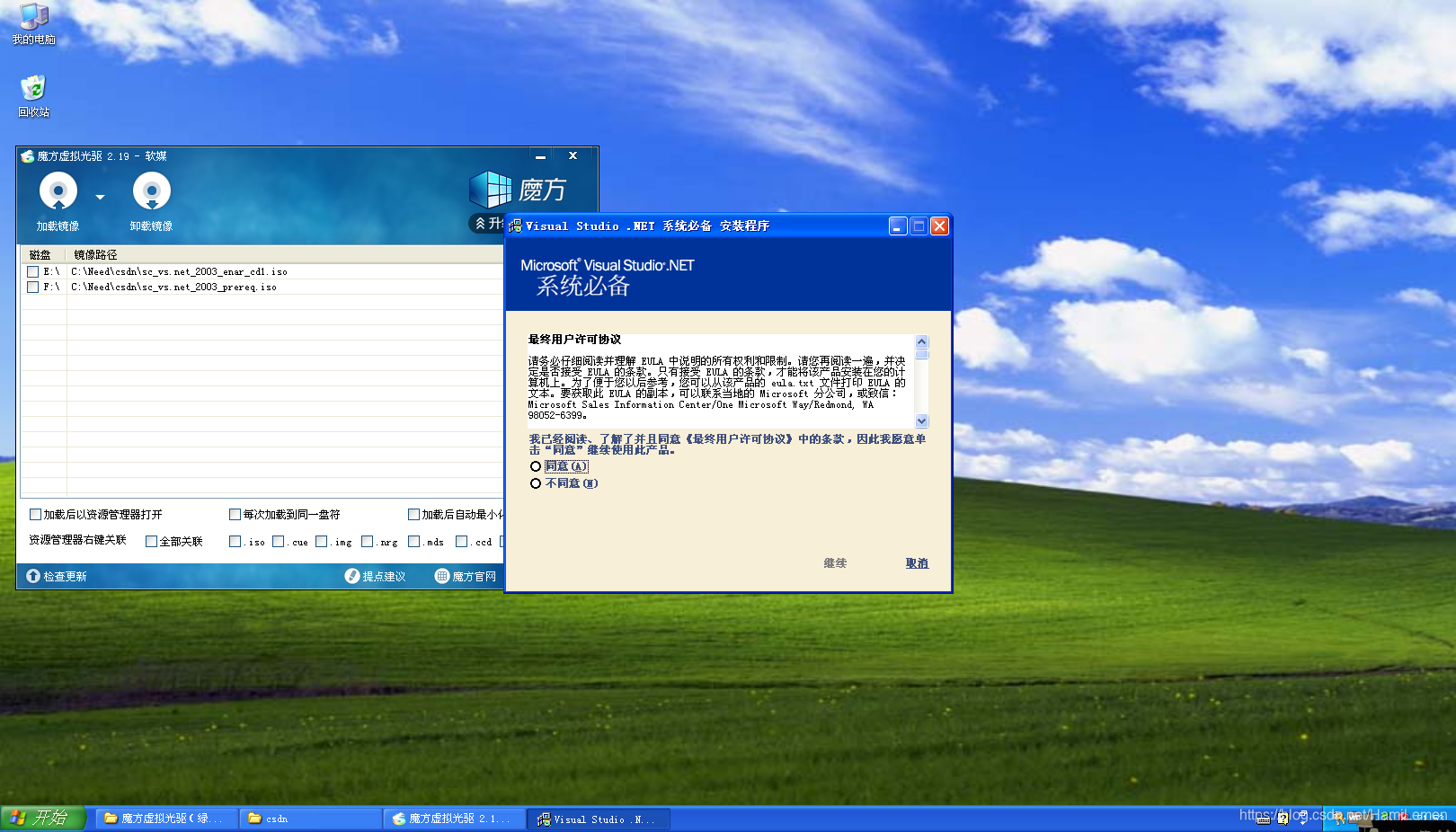The height and width of the screenshot is (832, 1456).
Task: Click the 加载镜像 disc icon
Action: [x=58, y=190]
